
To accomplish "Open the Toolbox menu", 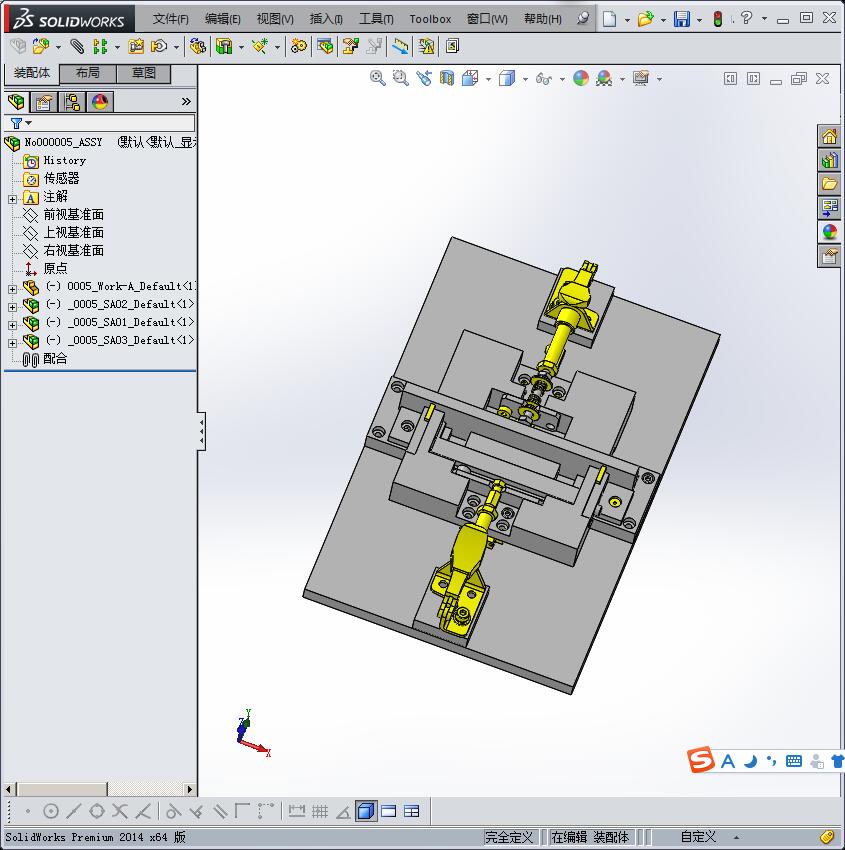I will [430, 19].
